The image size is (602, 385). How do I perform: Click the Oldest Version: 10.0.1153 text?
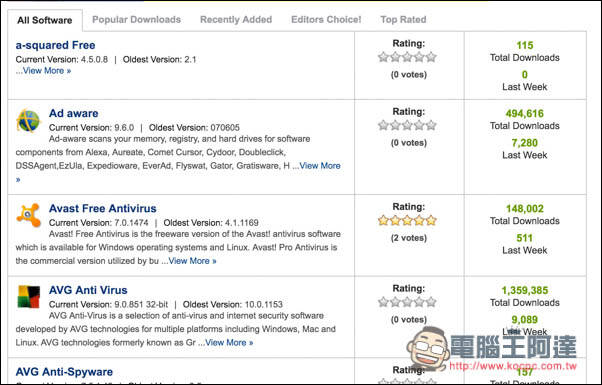coord(233,304)
